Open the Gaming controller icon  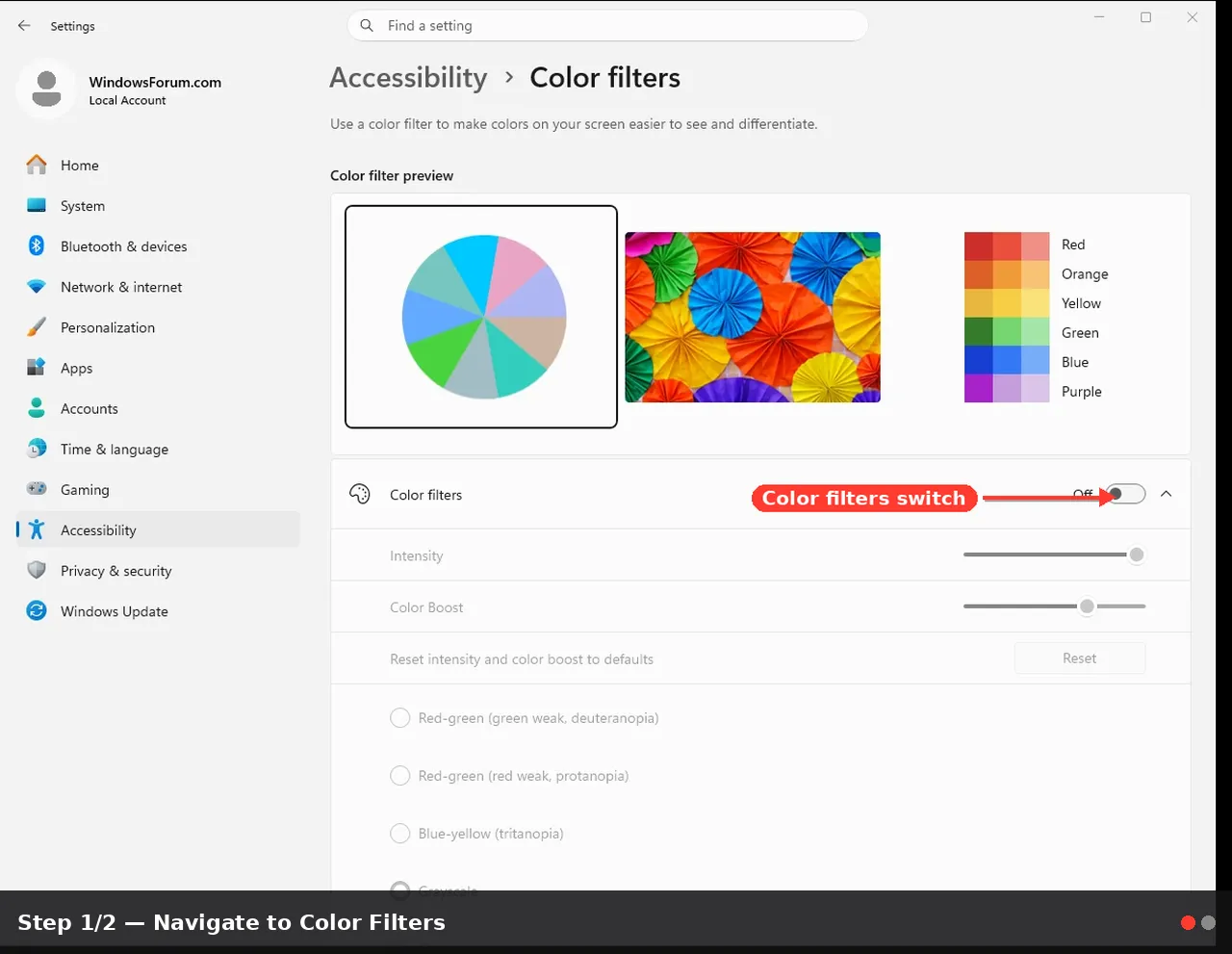pyautogui.click(x=37, y=489)
